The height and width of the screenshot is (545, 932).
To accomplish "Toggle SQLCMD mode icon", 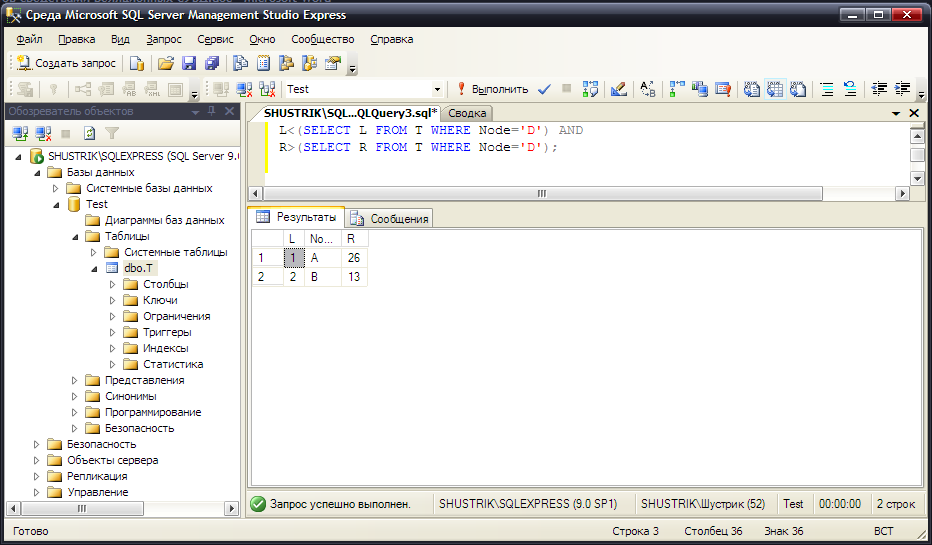I will [x=723, y=89].
